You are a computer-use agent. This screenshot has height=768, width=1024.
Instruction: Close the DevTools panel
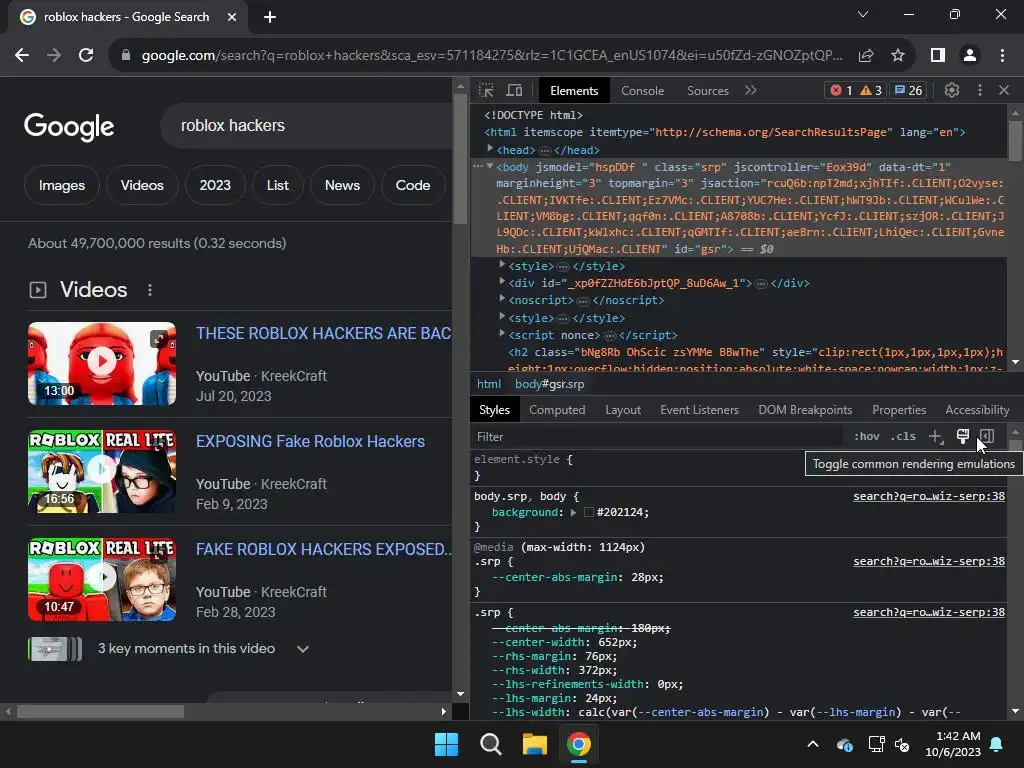tap(1004, 91)
